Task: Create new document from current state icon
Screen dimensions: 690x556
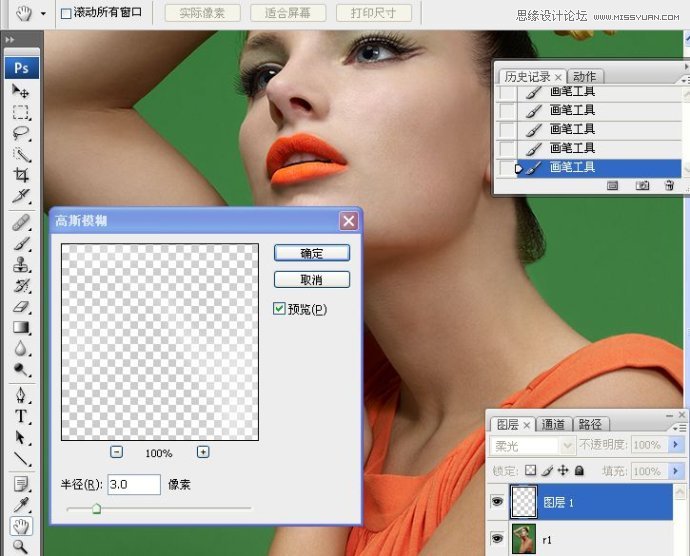Action: tap(612, 185)
